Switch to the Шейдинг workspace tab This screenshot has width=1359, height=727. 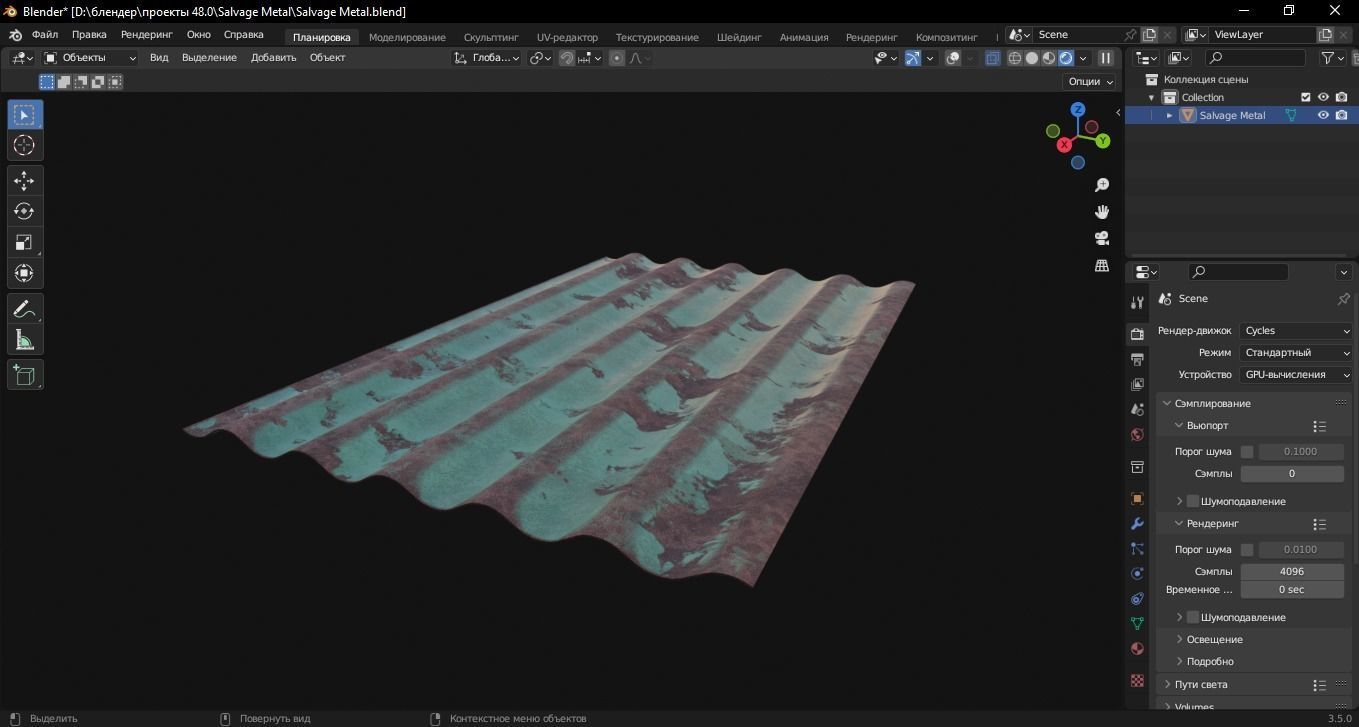739,37
